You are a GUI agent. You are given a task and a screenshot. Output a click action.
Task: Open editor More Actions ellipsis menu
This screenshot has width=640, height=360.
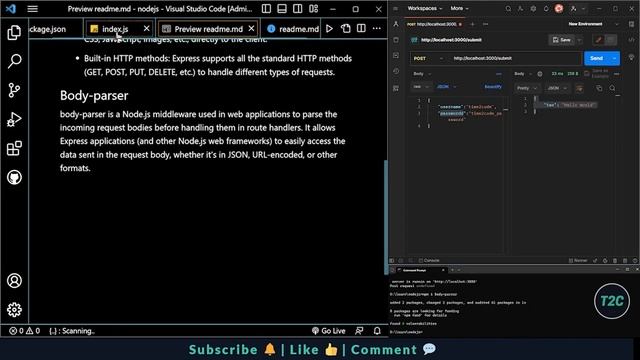[x=377, y=29]
